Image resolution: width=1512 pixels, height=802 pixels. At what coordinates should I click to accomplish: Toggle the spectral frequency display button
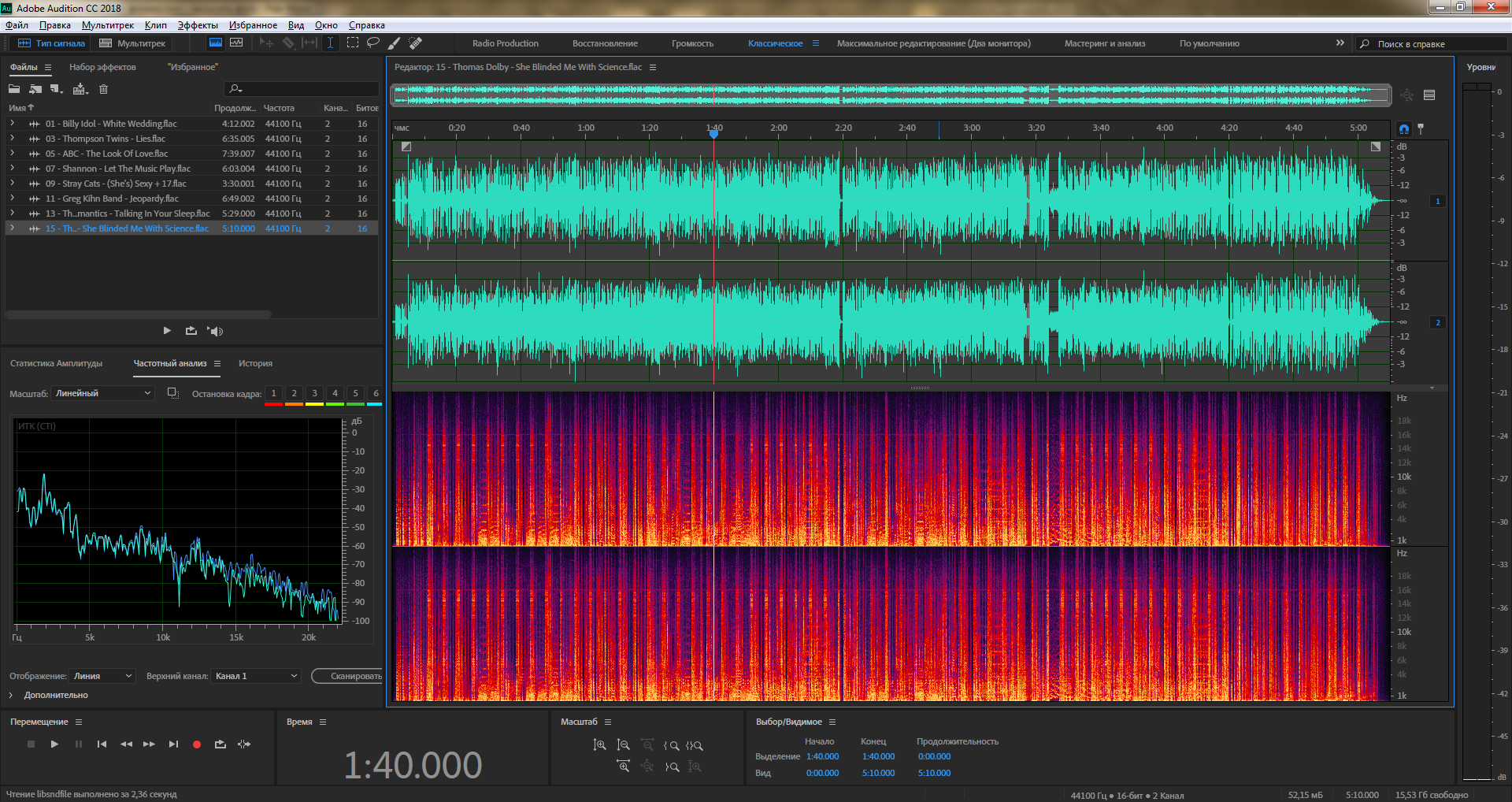tap(215, 43)
